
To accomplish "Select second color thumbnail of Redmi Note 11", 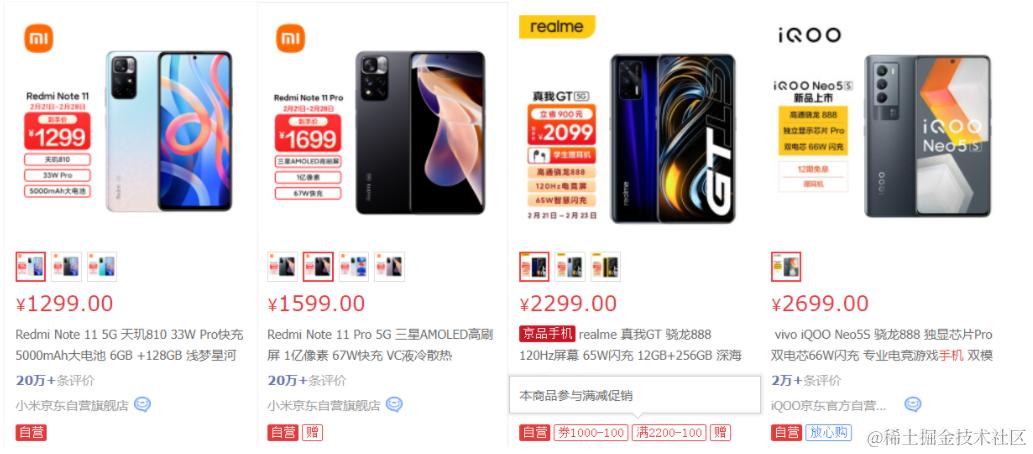I will pos(67,266).
